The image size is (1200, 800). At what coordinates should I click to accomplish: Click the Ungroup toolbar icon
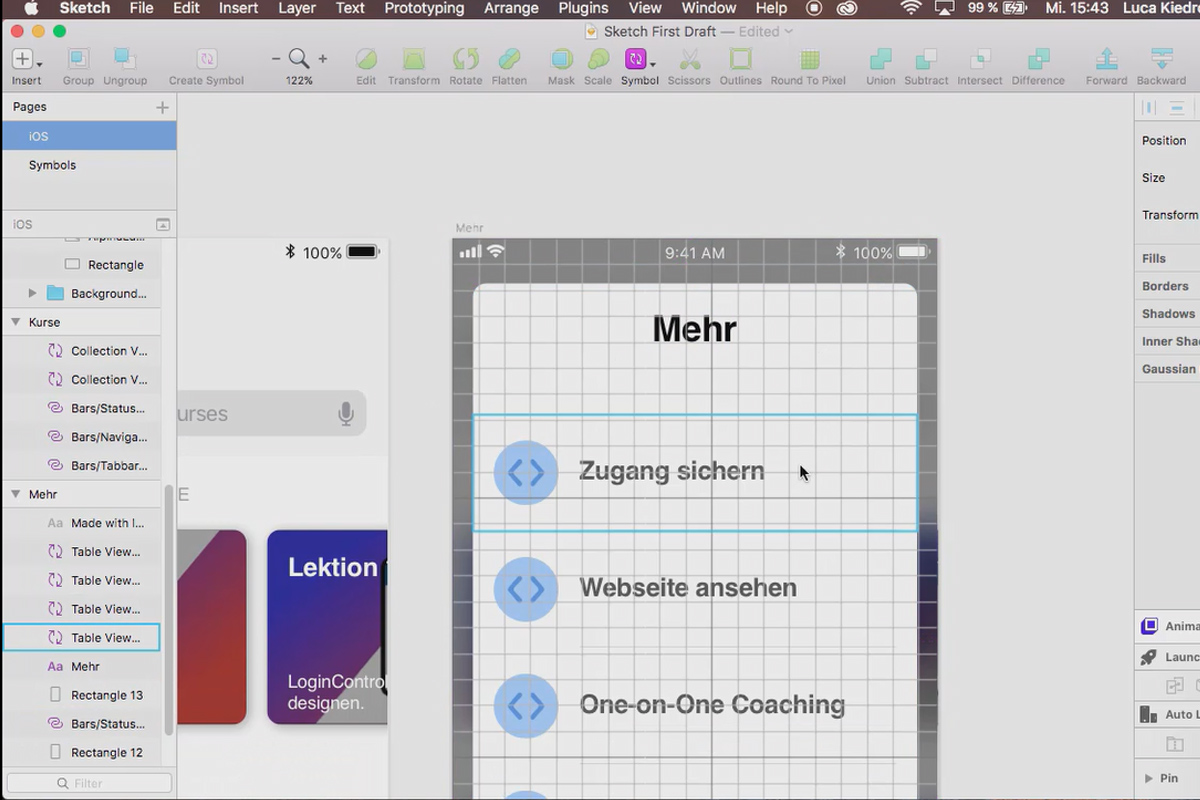(x=125, y=59)
